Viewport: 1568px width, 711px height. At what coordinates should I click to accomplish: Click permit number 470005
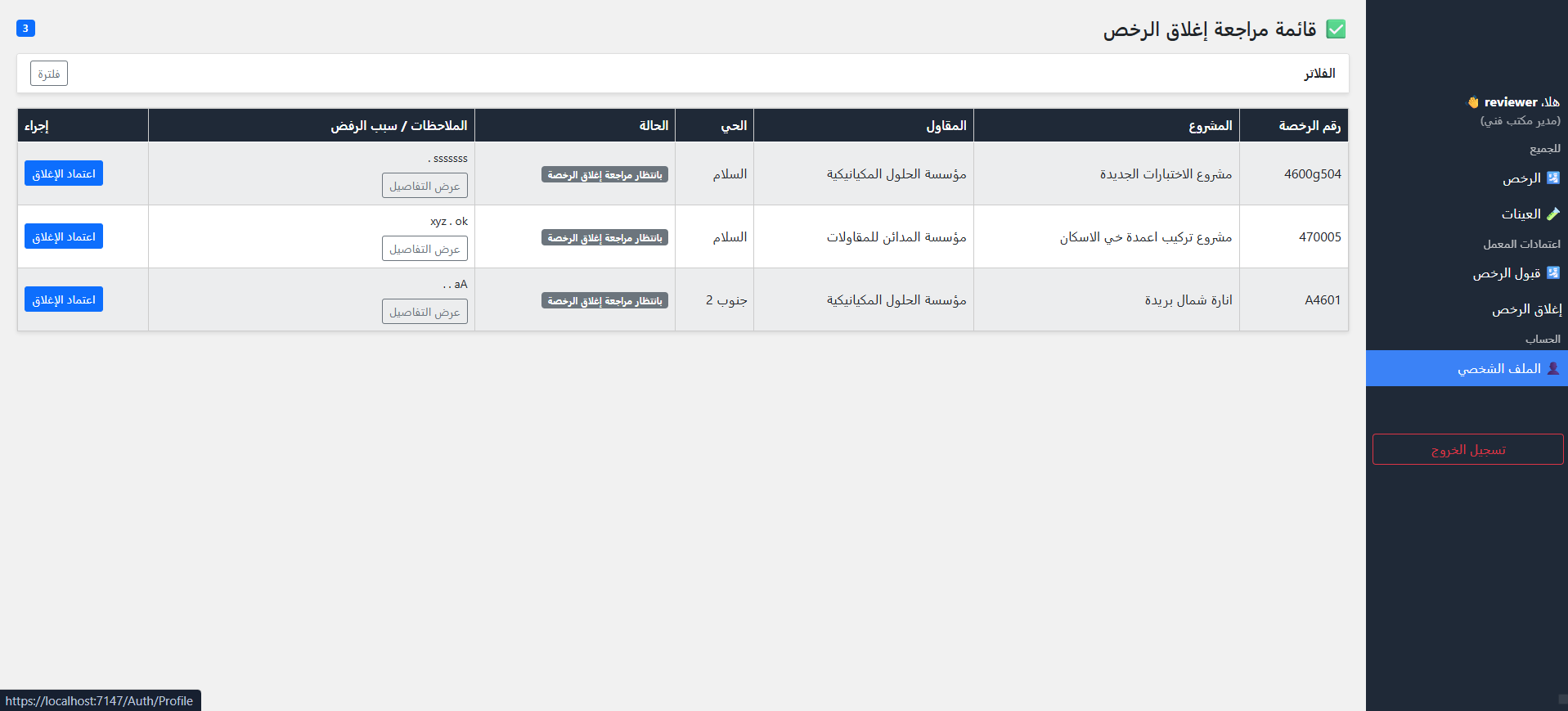(x=1320, y=237)
